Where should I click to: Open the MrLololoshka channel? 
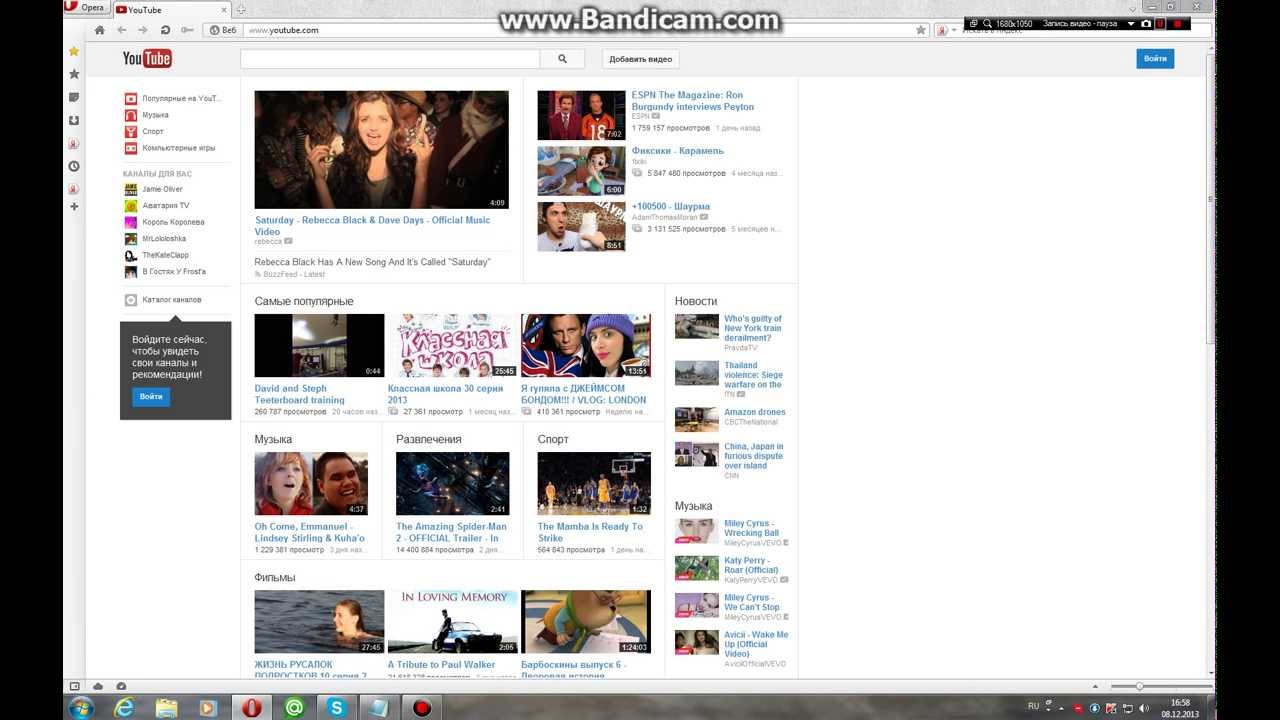click(155, 239)
